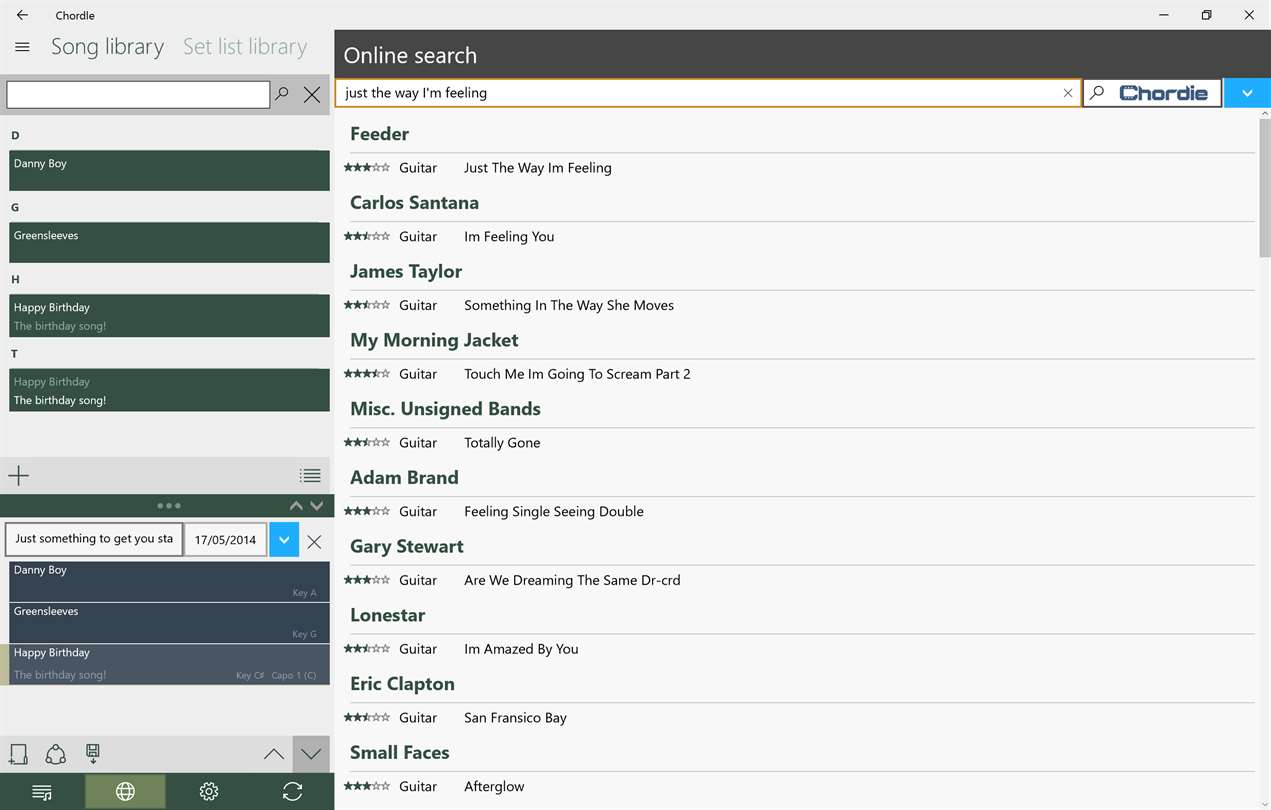
Task: Click the search results scrollbar
Action: click(1264, 188)
